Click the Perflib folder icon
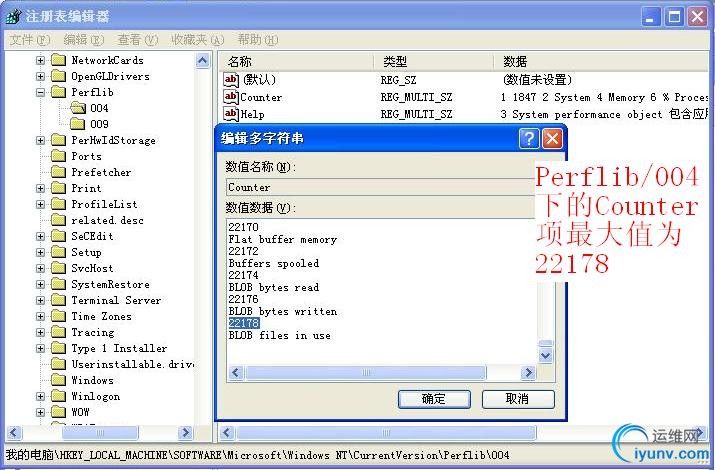 click(58, 92)
